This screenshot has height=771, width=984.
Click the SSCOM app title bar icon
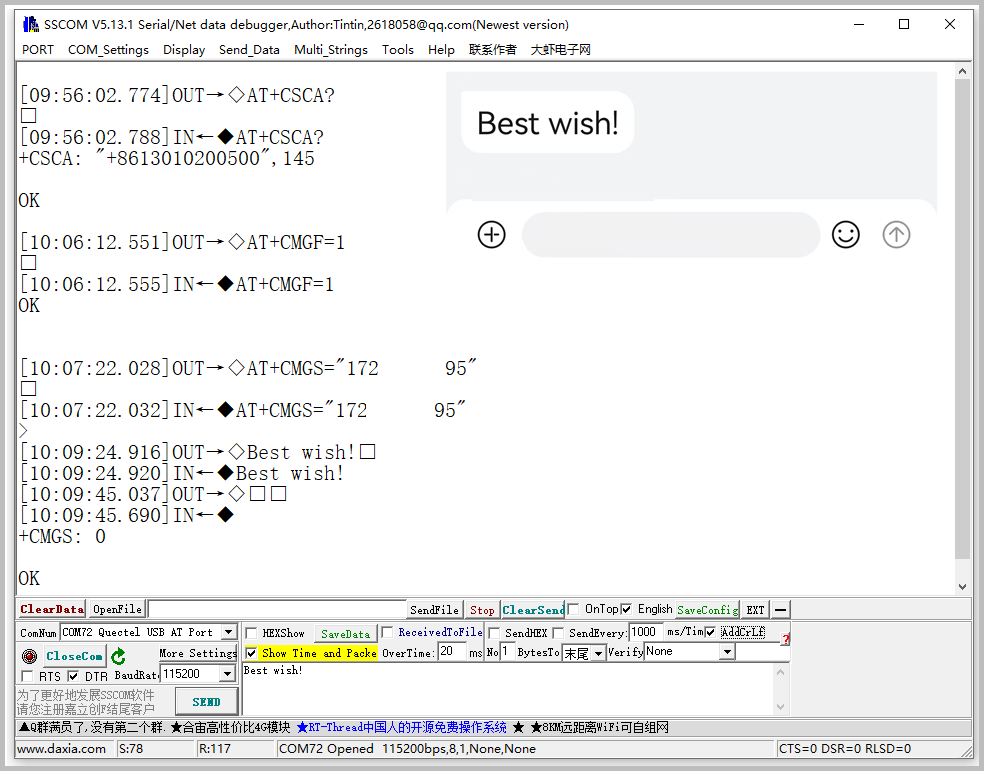(x=30, y=25)
